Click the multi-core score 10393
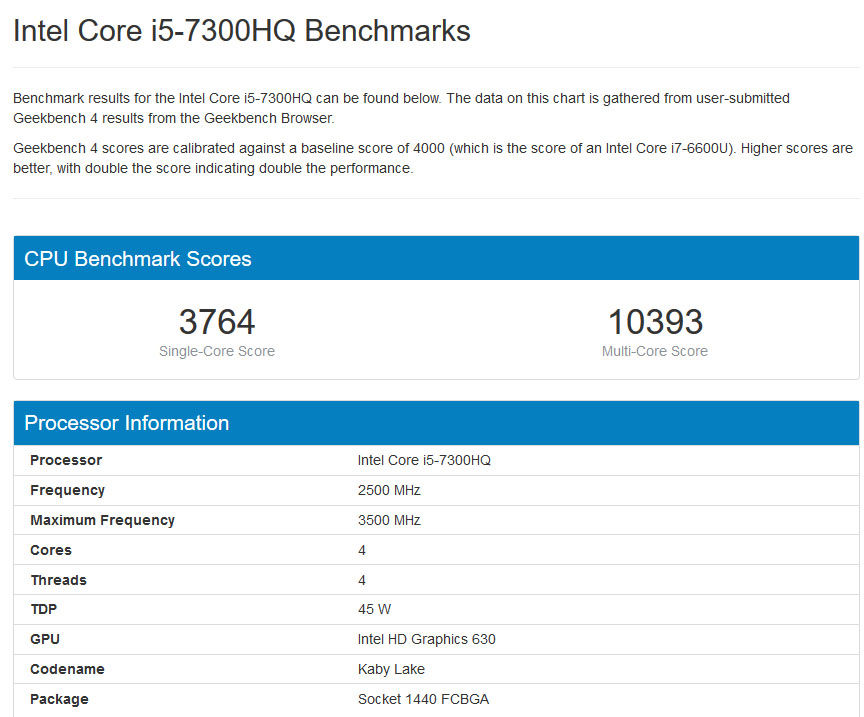 click(x=655, y=322)
